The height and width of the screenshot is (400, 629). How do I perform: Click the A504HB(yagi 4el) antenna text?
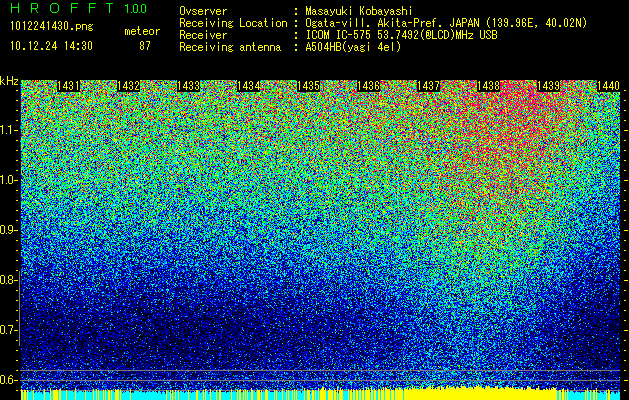coord(353,47)
